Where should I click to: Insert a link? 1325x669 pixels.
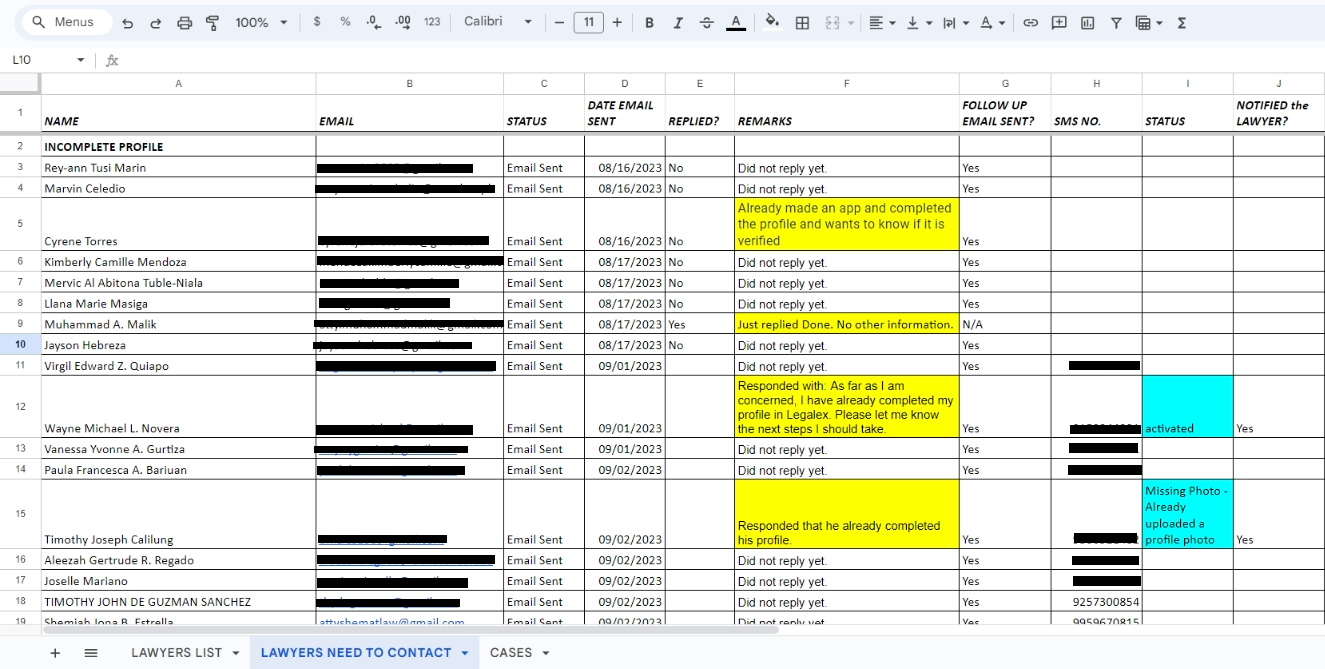1030,22
